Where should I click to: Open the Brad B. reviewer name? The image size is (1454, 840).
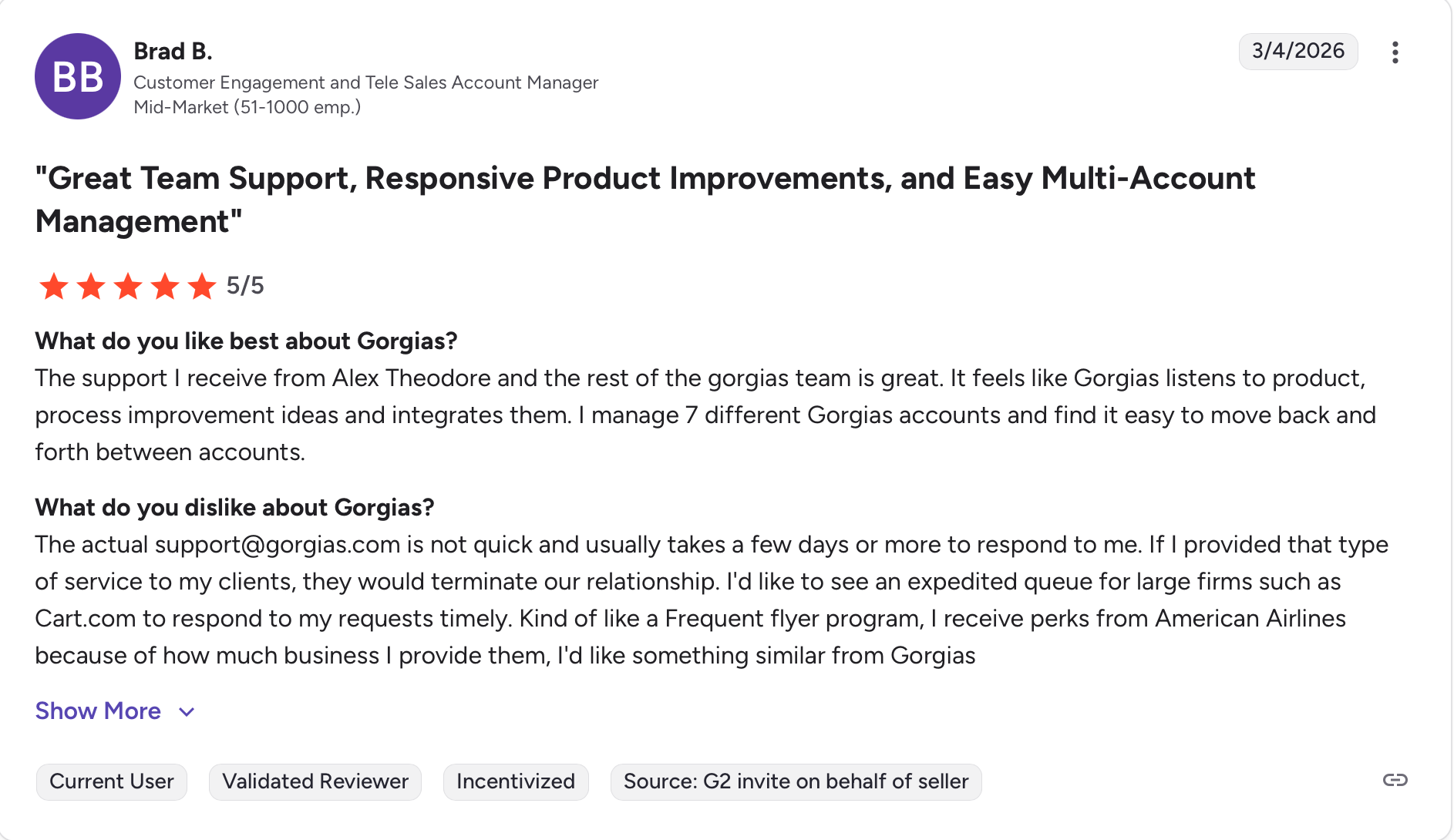click(x=173, y=51)
